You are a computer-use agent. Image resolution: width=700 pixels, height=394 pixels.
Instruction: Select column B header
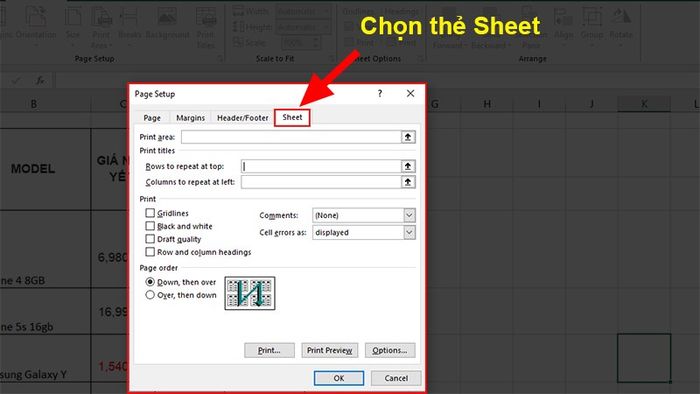point(33,104)
